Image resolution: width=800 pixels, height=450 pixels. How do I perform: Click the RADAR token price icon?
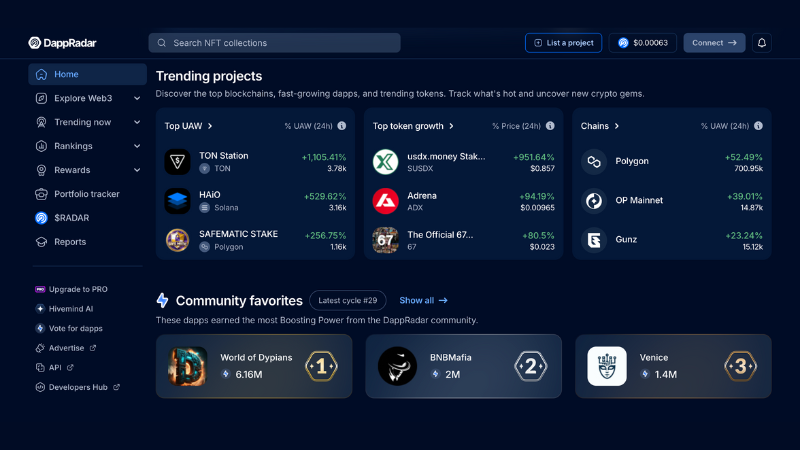[x=623, y=43]
